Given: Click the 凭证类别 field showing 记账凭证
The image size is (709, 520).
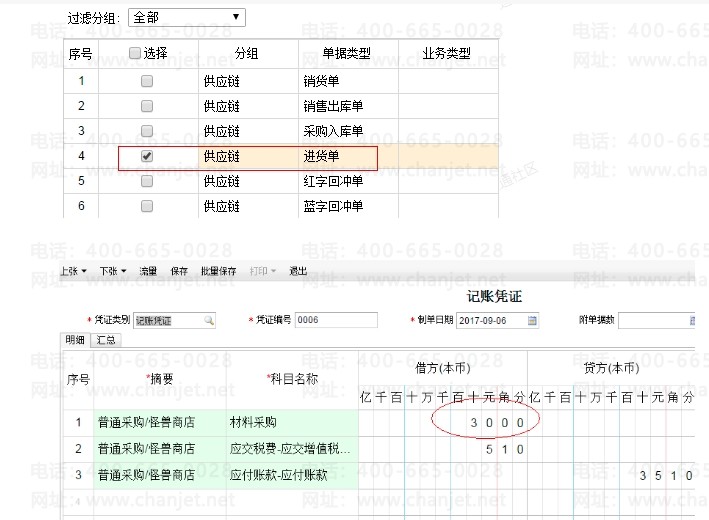Looking at the screenshot, I should click(x=174, y=321).
